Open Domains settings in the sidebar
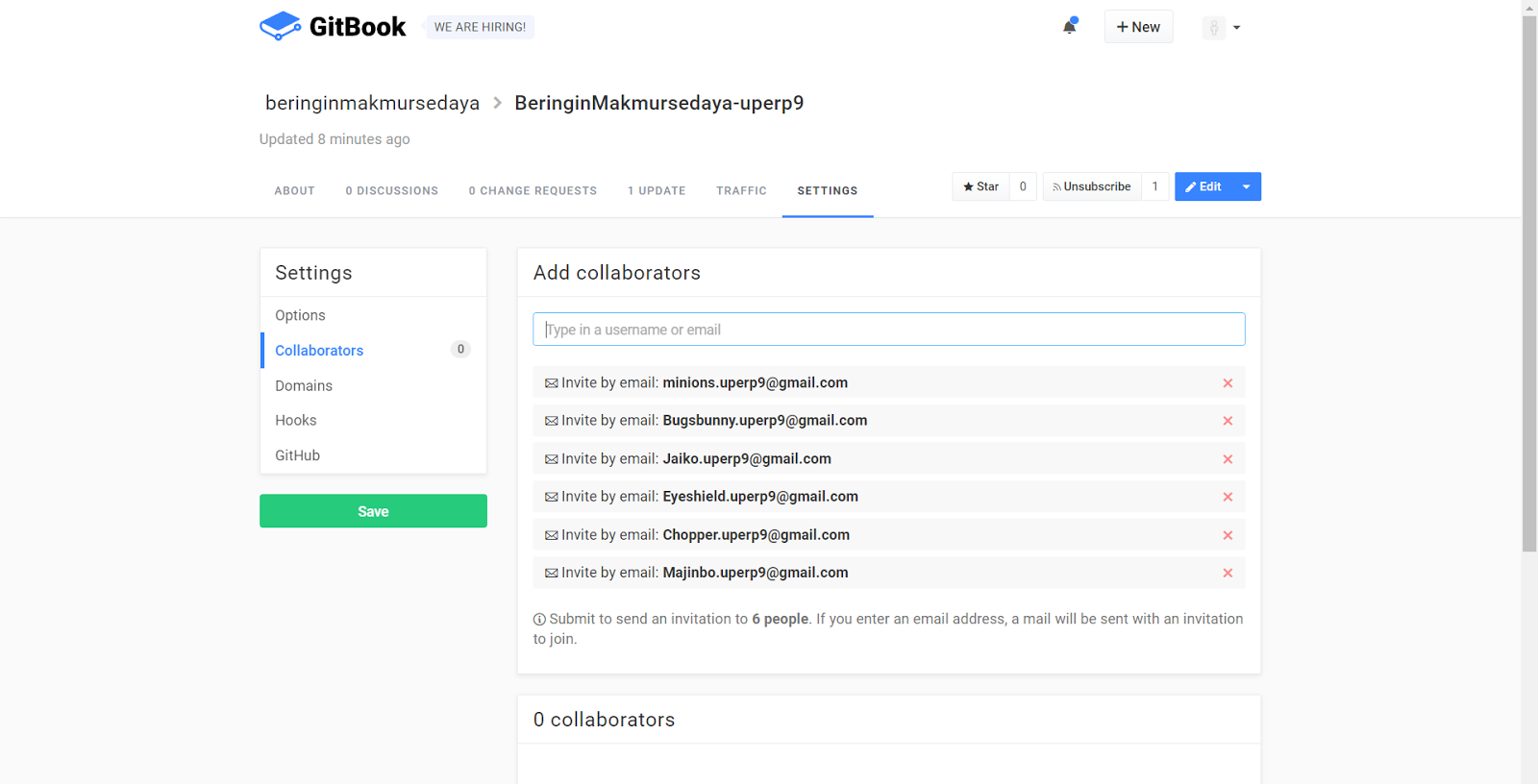1538x784 pixels. tap(304, 385)
